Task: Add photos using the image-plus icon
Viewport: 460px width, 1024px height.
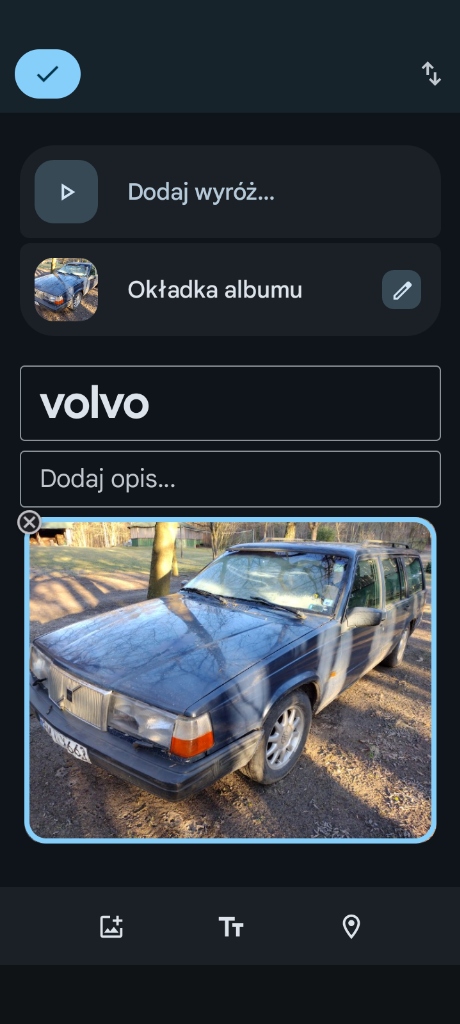Action: pyautogui.click(x=111, y=926)
